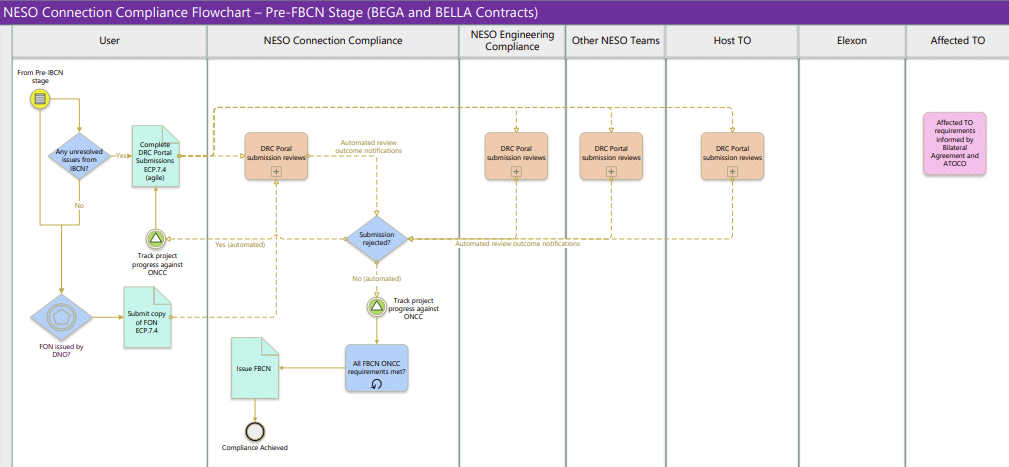
Task: Click the green triangle event below Submission rejected
Action: pos(377,307)
